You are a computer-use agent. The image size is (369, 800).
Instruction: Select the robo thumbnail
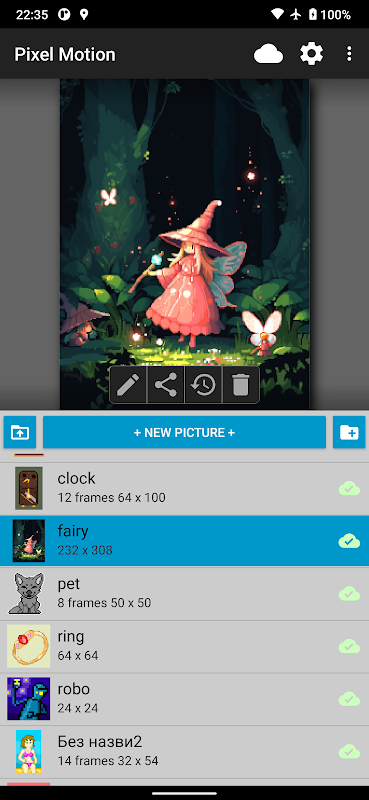point(29,699)
